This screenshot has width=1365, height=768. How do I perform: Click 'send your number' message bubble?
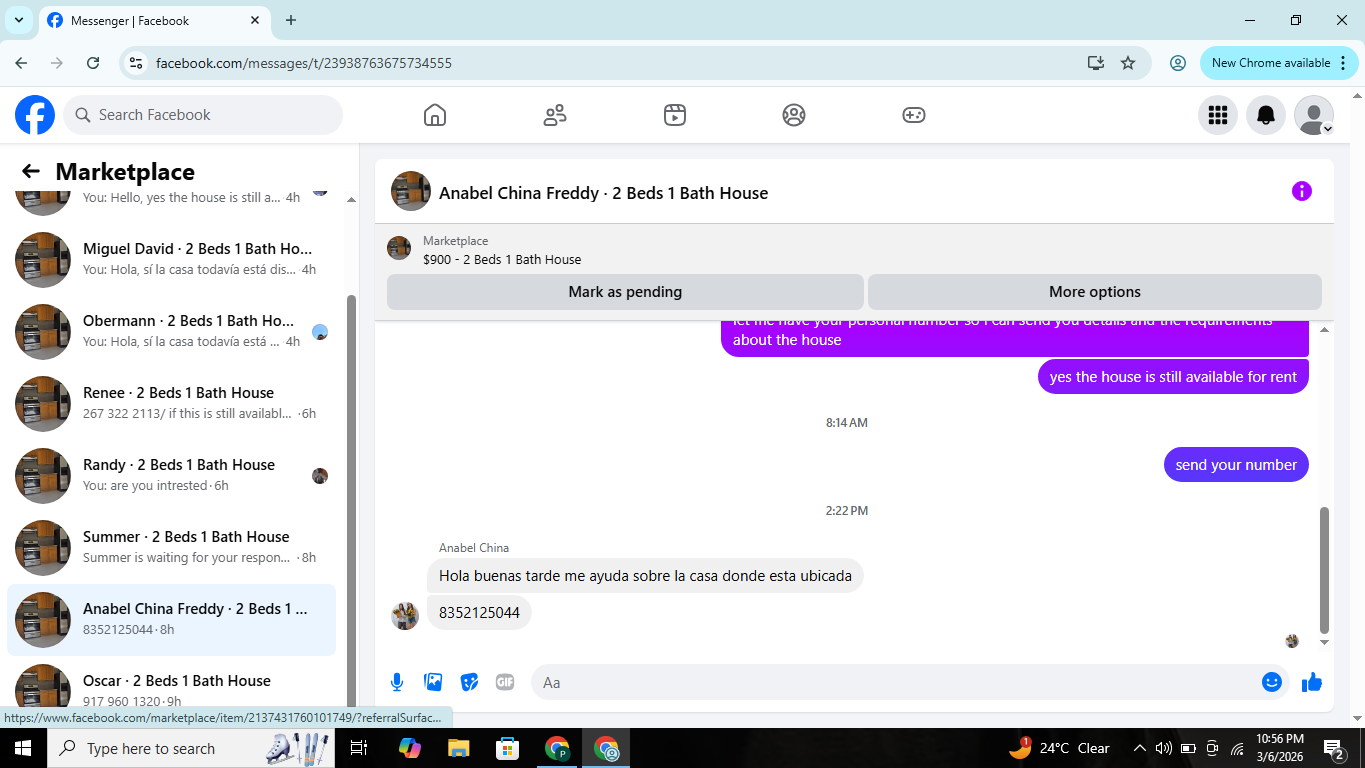(x=1236, y=464)
